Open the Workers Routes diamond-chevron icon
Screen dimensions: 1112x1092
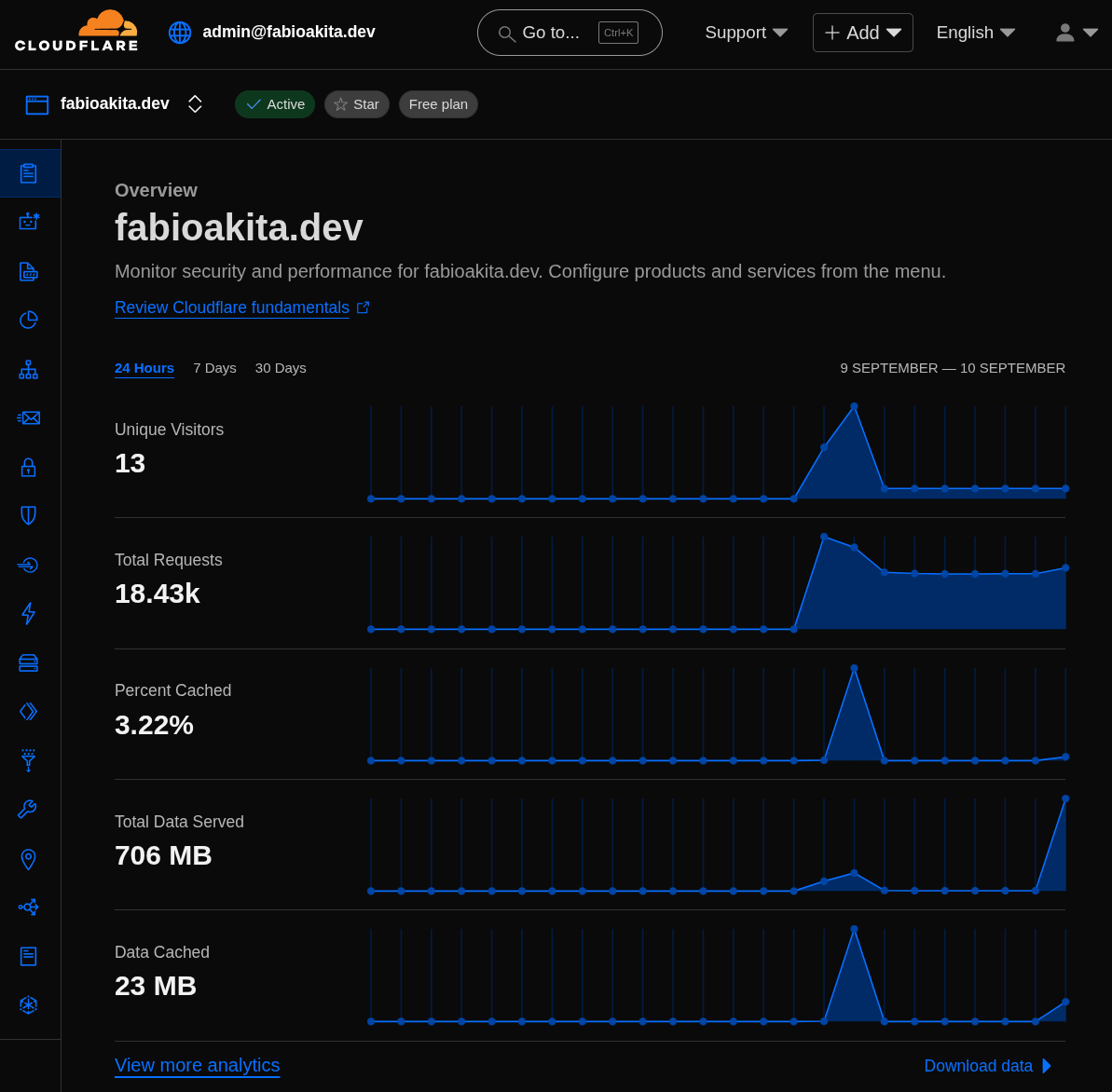28,711
